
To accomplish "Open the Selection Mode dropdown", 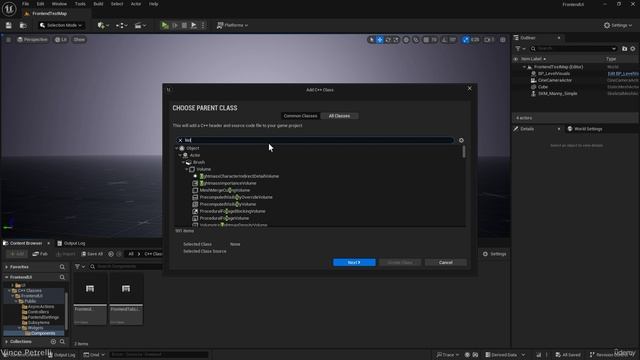I will coord(61,25).
